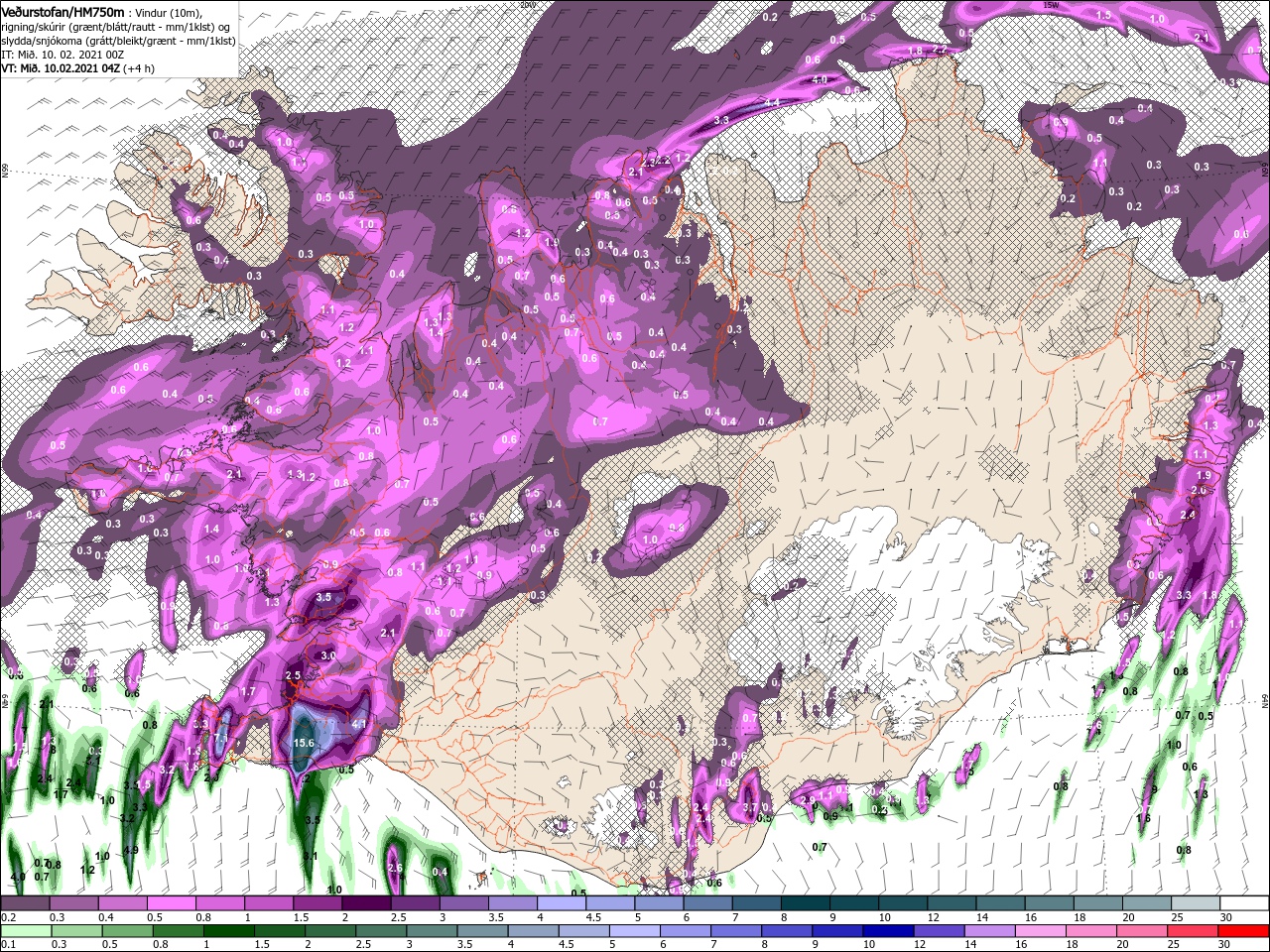Pick the 5 light-blue swatch in top scale

(x=659, y=904)
